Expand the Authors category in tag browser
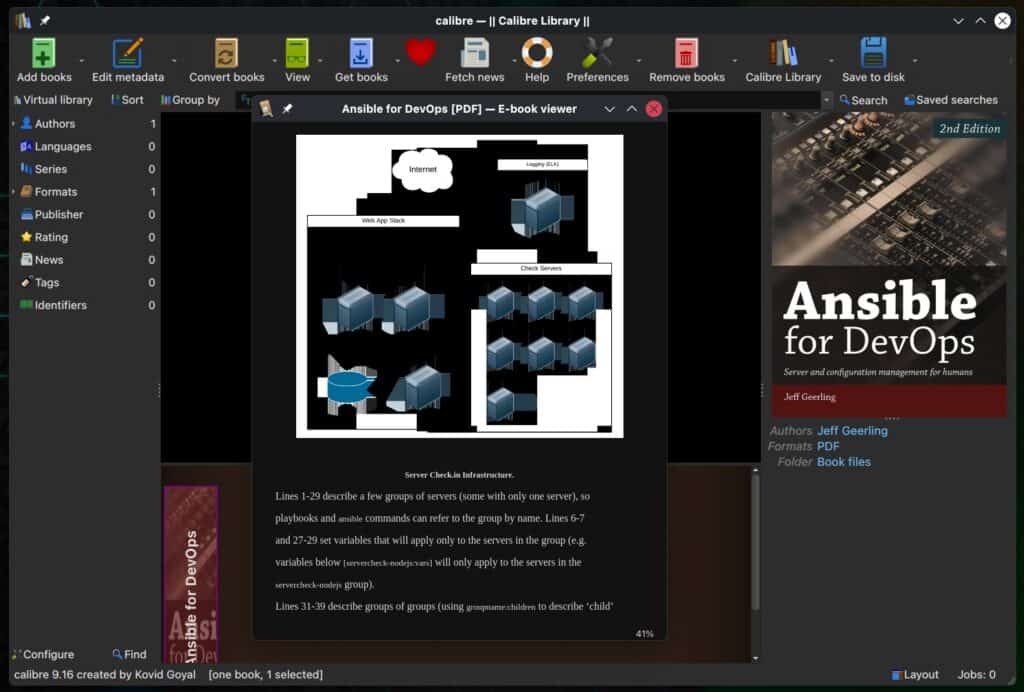Screen dimensions: 1024x692 point(13,123)
